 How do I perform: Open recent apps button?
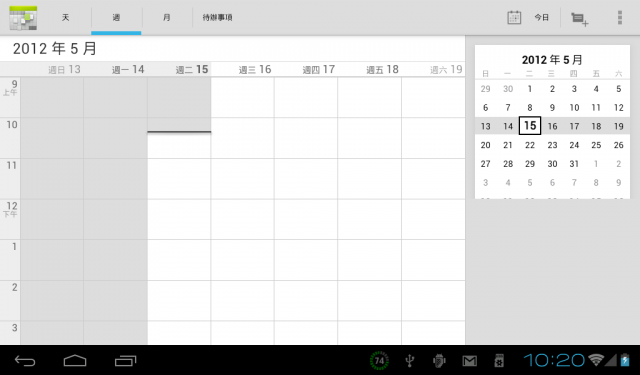tap(125, 361)
